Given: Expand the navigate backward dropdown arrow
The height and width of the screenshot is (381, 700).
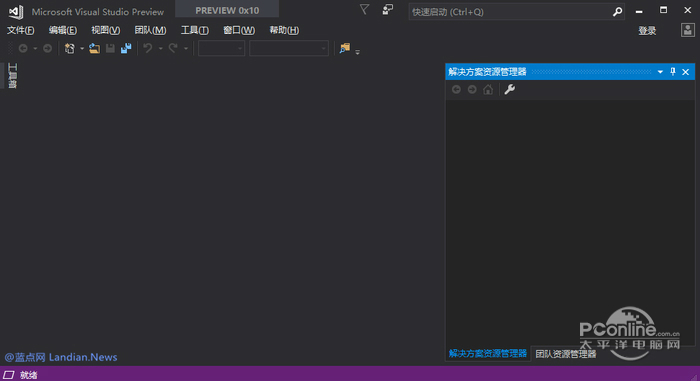Looking at the screenshot, I should tap(35, 48).
